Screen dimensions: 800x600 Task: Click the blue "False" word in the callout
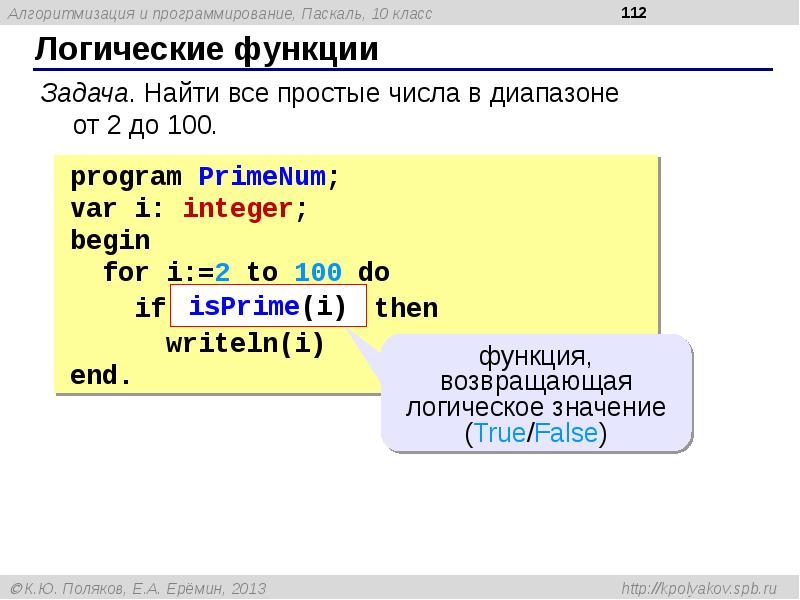(566, 433)
